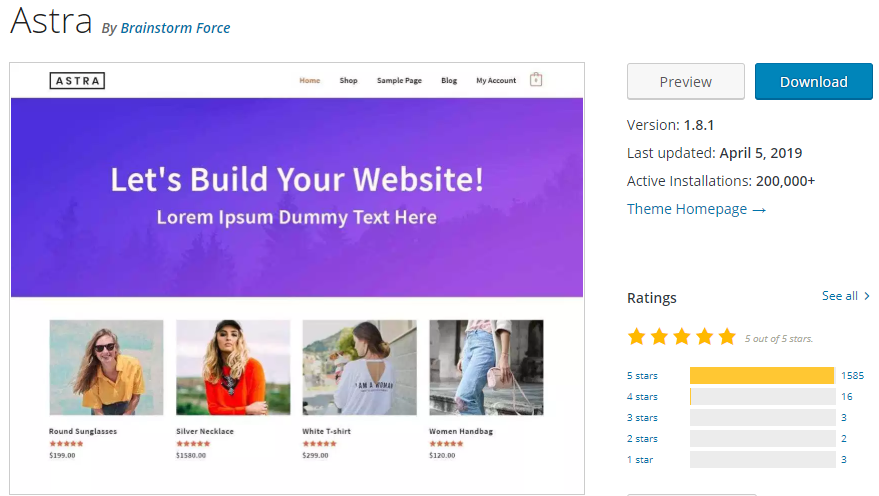
Task: Click the $1580.00 price text
Action: [x=191, y=455]
